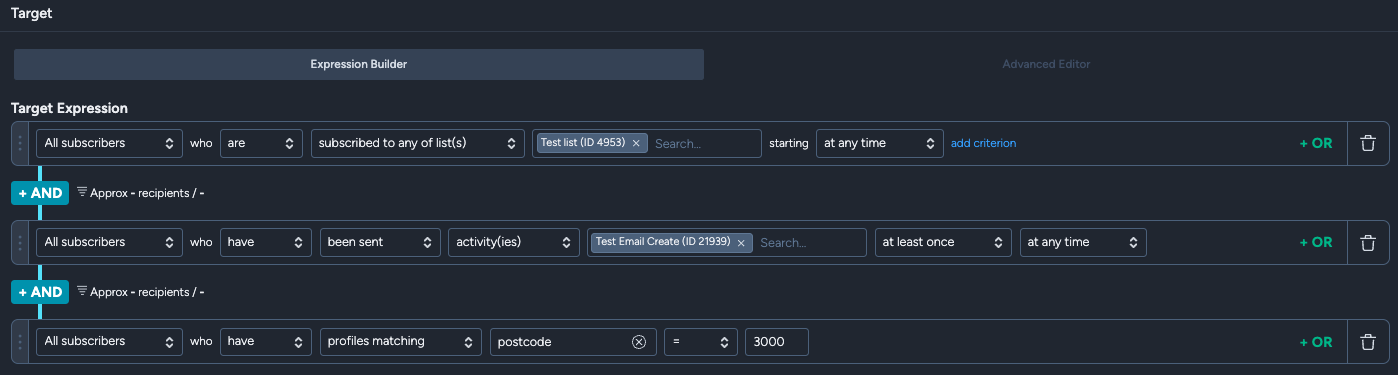The width and height of the screenshot is (1398, 375).
Task: Open All subscribers dropdown in been sent row
Action: point(110,242)
